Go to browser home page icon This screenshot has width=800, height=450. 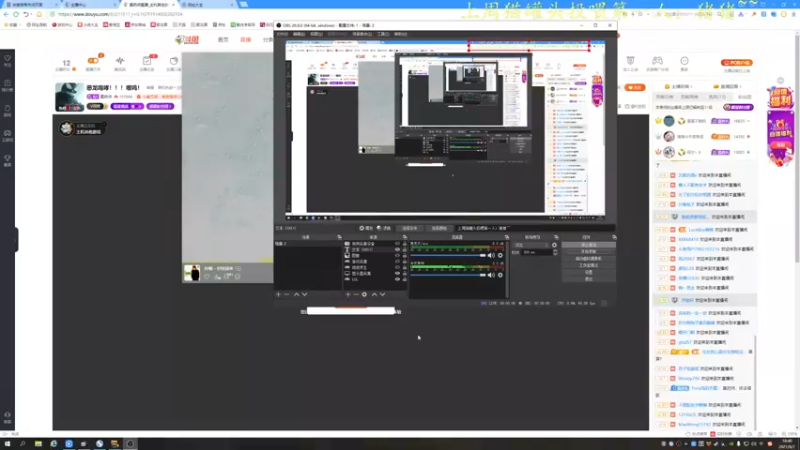click(39, 14)
